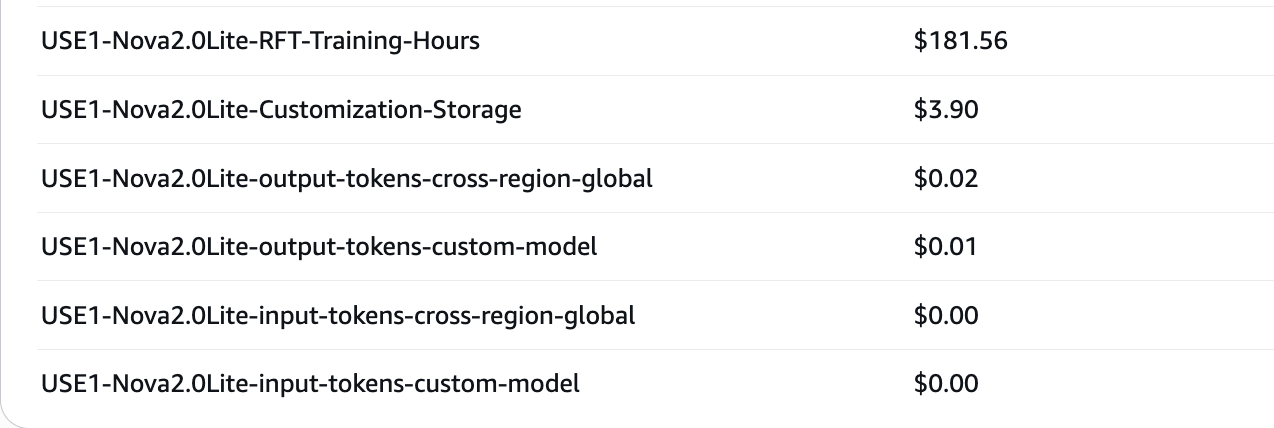Select the $0.00 amount for input-tokens-cross-region-global
This screenshot has width=1274, height=428.
pos(946,316)
